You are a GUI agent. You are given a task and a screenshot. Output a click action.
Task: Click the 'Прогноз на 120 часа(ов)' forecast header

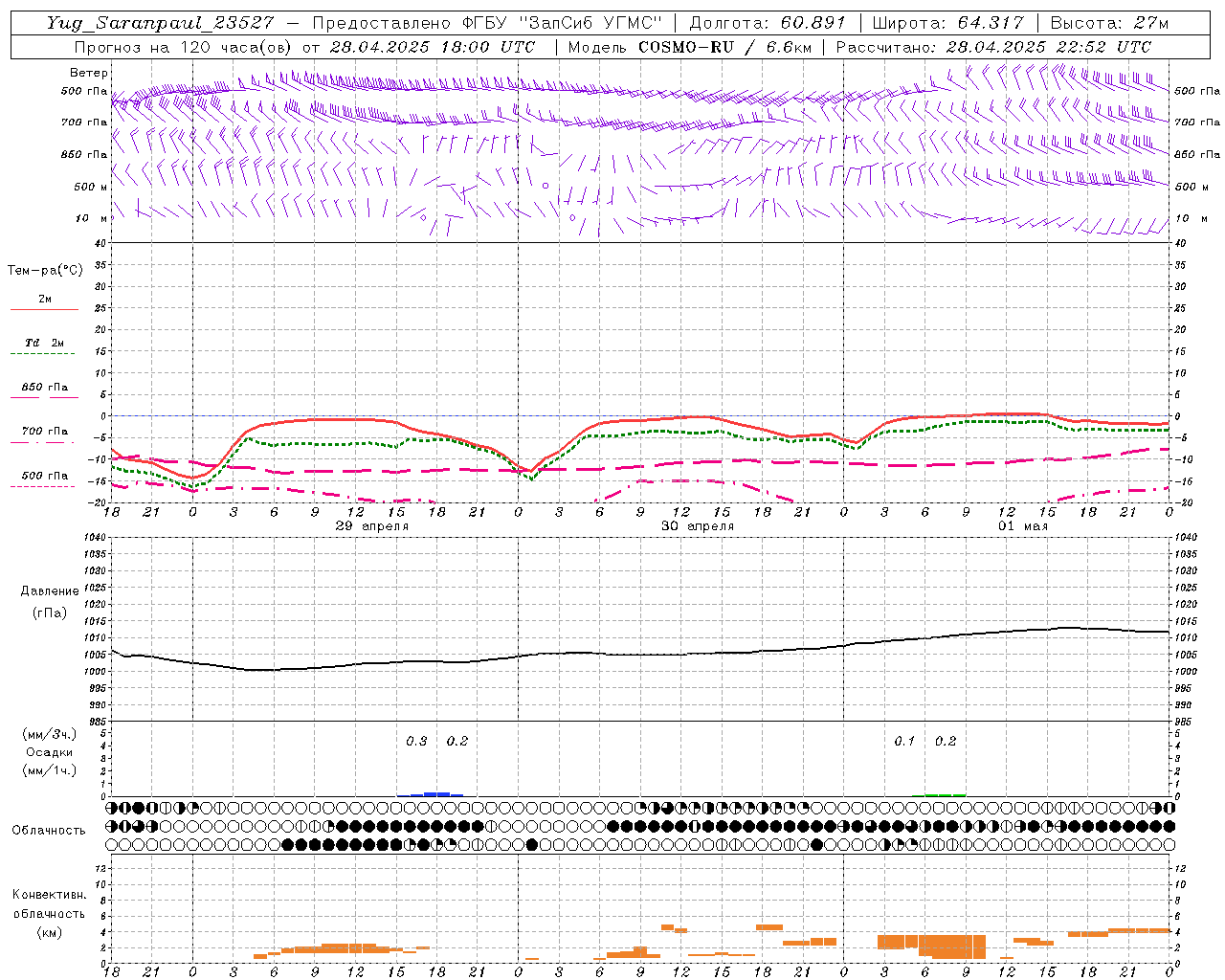[184, 47]
